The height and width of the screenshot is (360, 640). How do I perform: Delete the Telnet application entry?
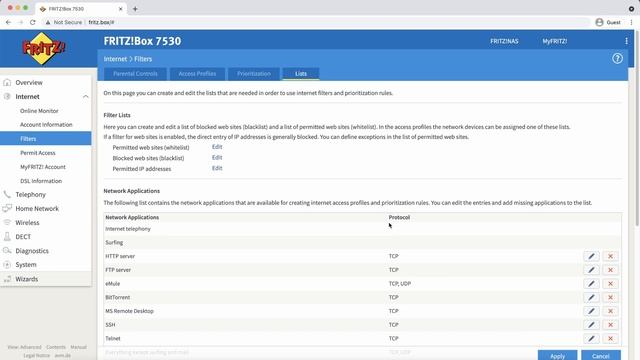click(610, 338)
